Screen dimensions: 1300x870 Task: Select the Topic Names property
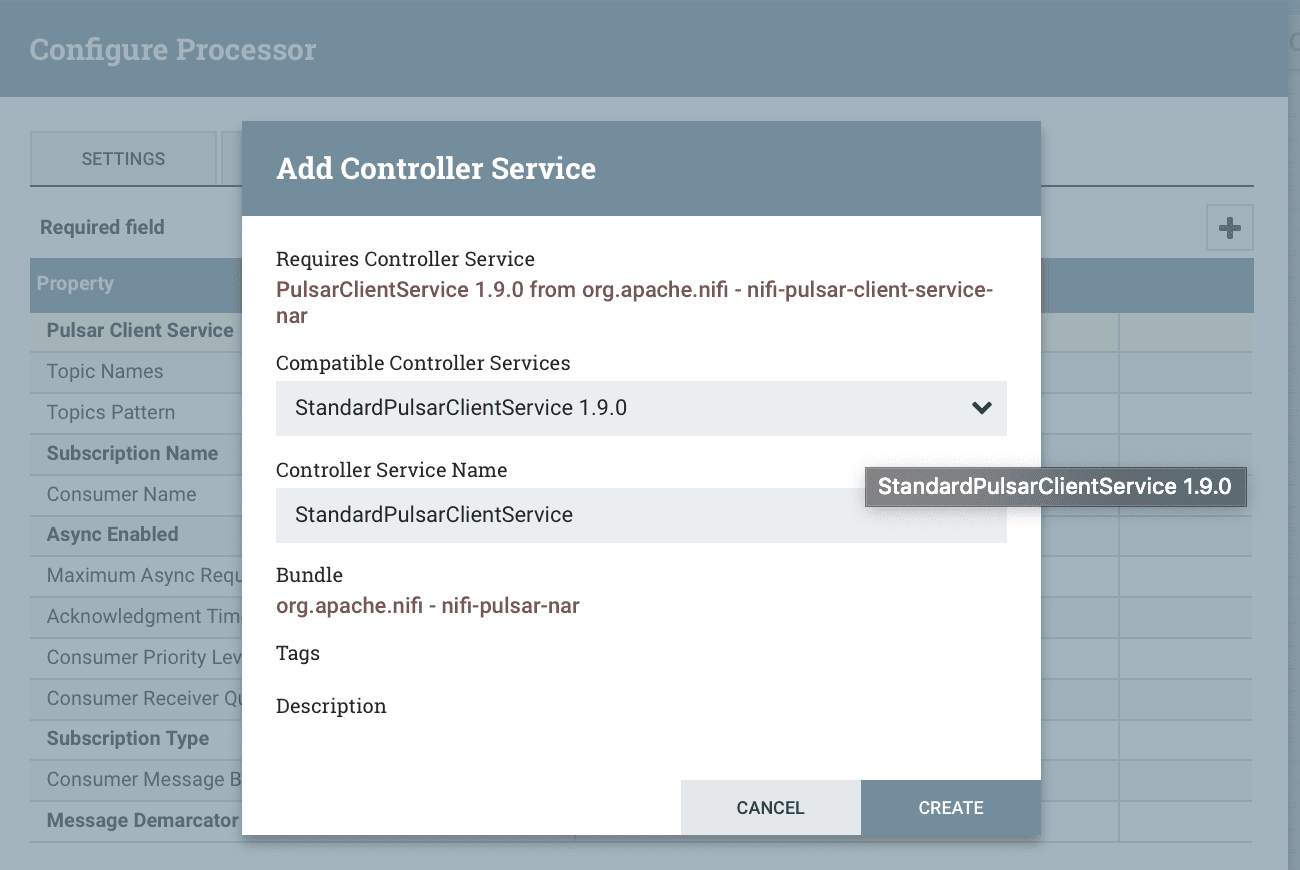(105, 372)
